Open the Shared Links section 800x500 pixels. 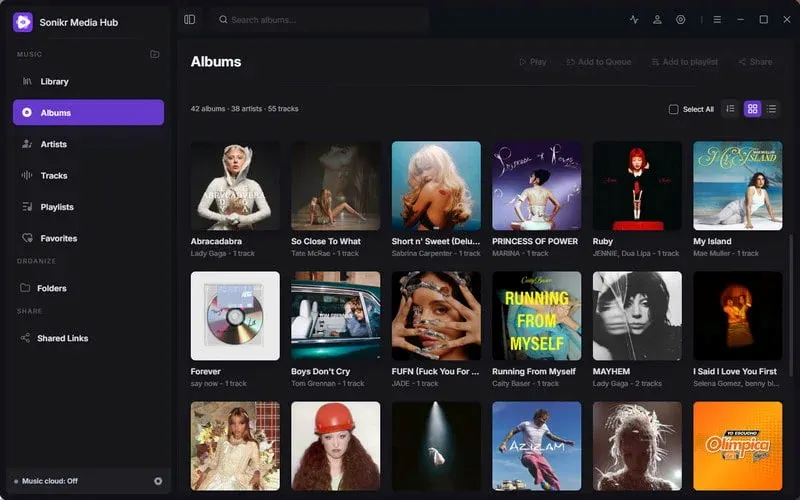click(x=88, y=338)
